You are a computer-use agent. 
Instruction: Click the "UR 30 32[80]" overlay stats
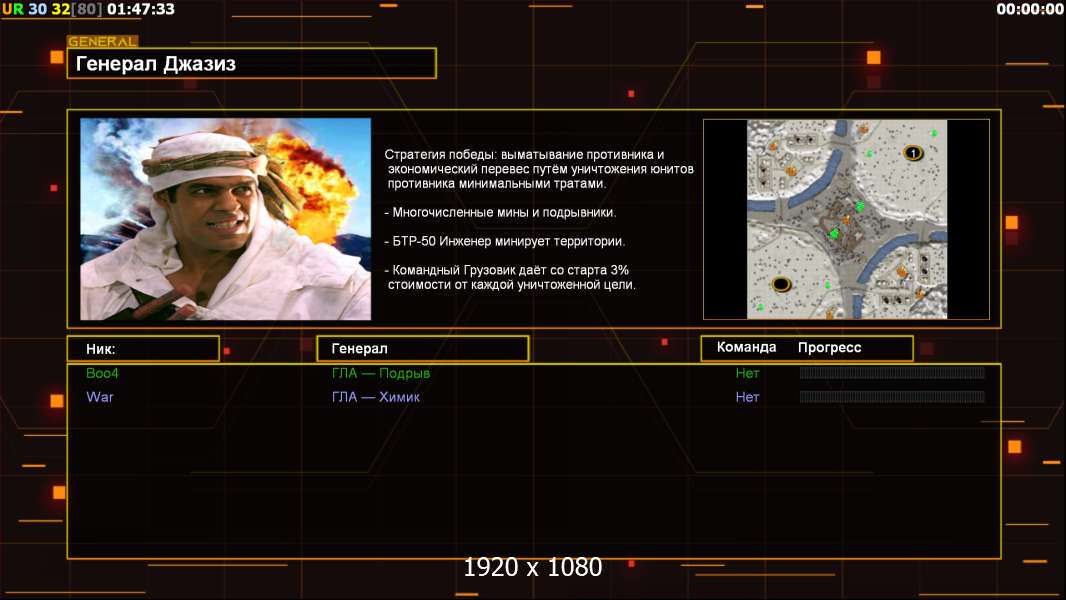[52, 9]
